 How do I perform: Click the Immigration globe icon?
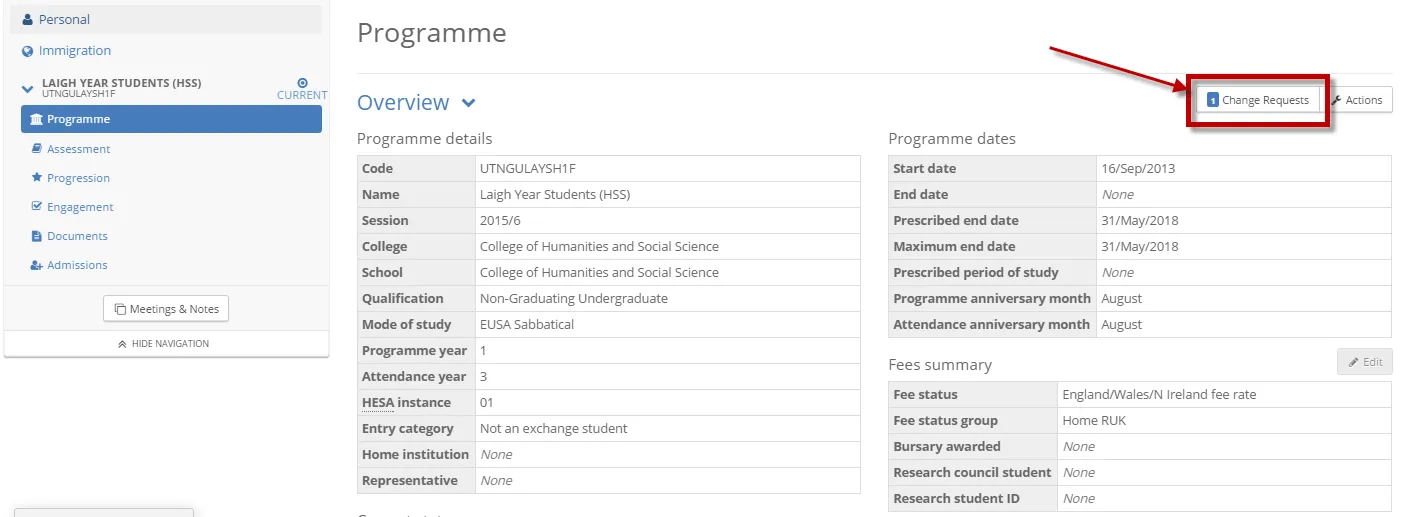click(x=28, y=51)
